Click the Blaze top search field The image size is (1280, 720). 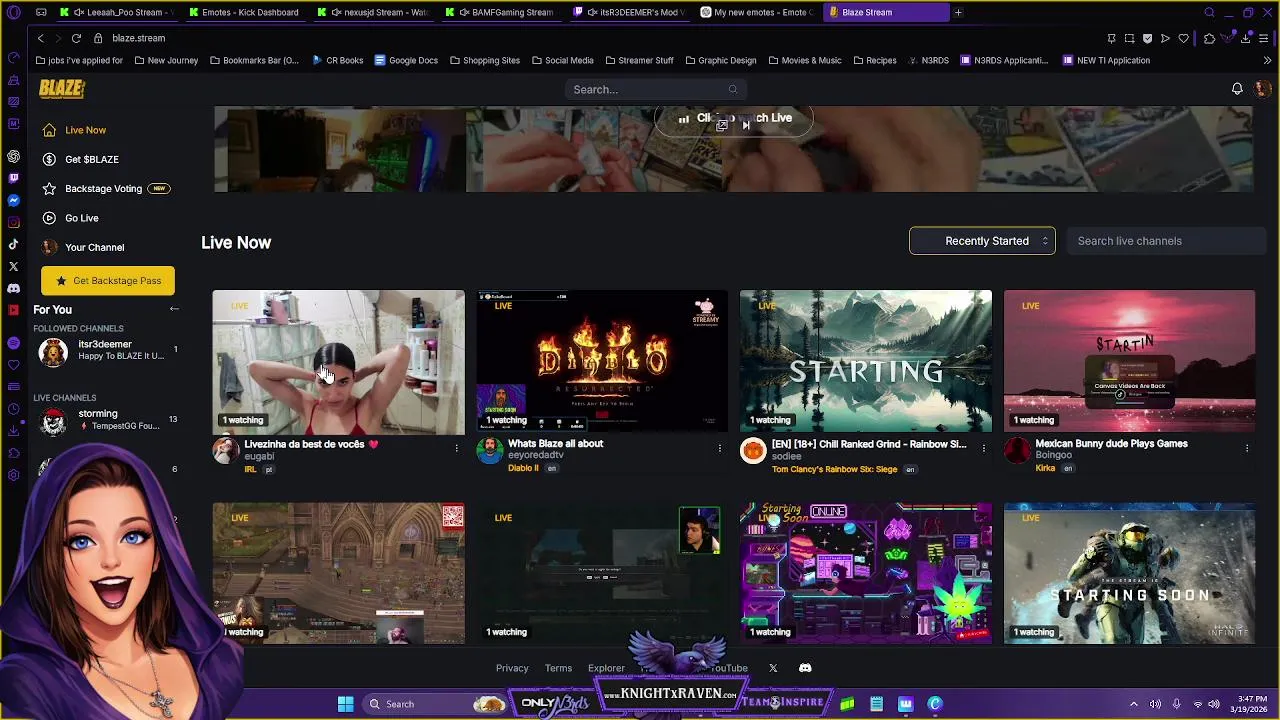(x=654, y=90)
